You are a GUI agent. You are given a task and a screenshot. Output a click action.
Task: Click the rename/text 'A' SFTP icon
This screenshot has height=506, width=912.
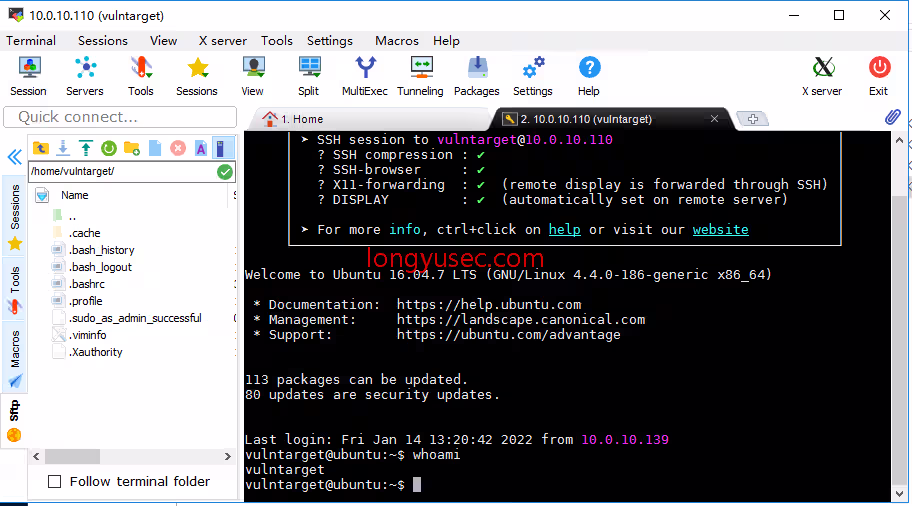point(201,148)
